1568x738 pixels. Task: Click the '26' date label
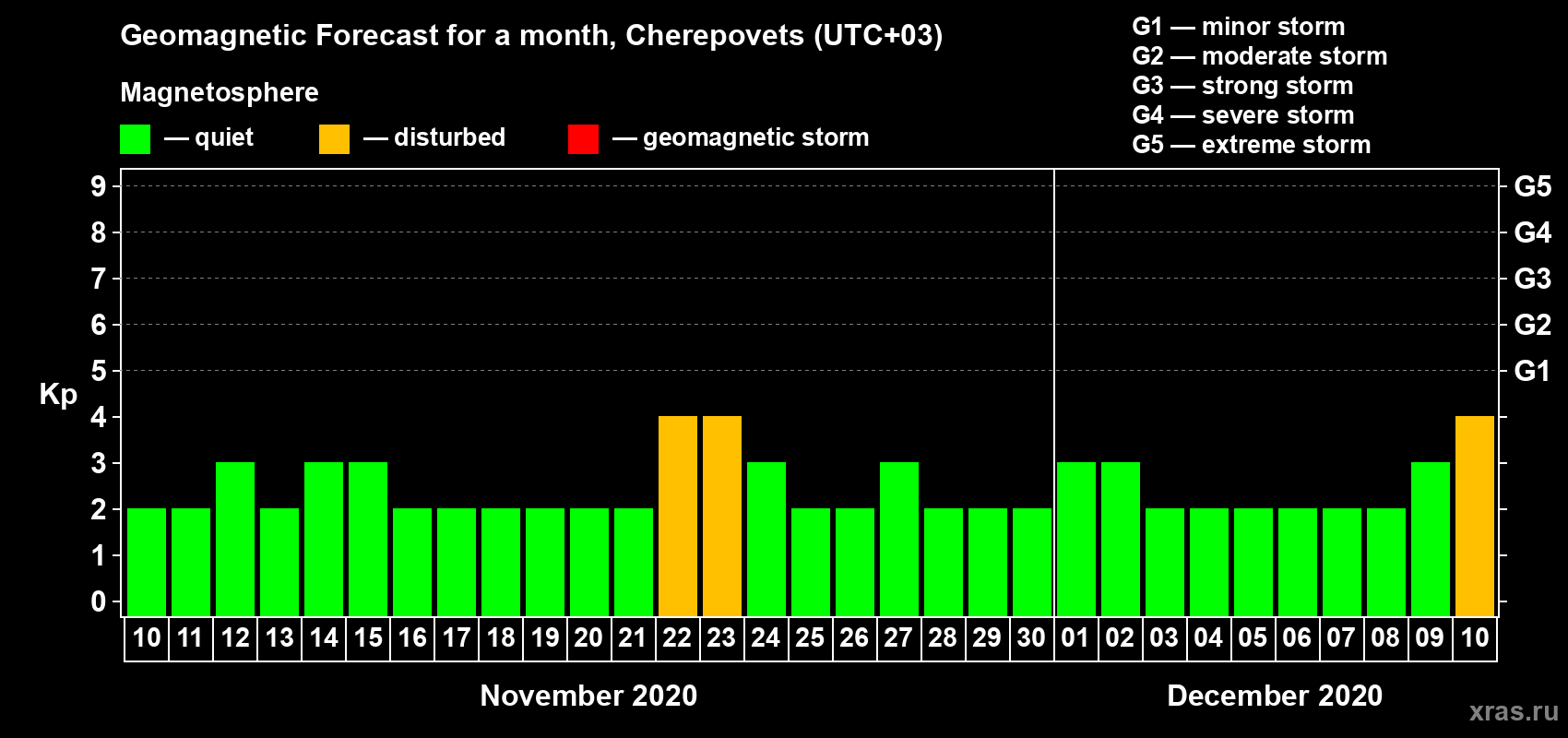coord(854,638)
